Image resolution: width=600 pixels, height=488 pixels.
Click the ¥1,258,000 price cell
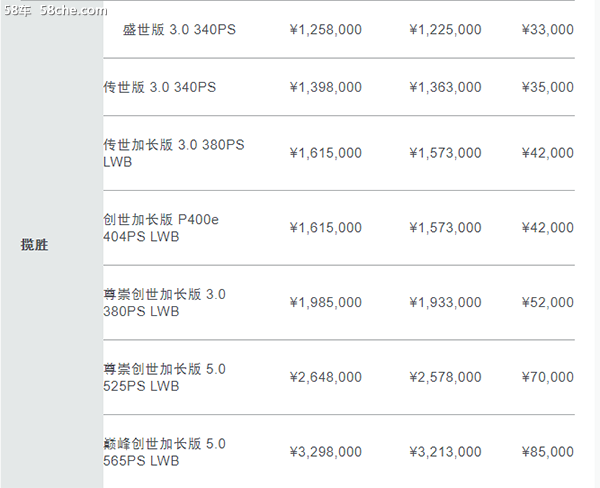point(326,29)
